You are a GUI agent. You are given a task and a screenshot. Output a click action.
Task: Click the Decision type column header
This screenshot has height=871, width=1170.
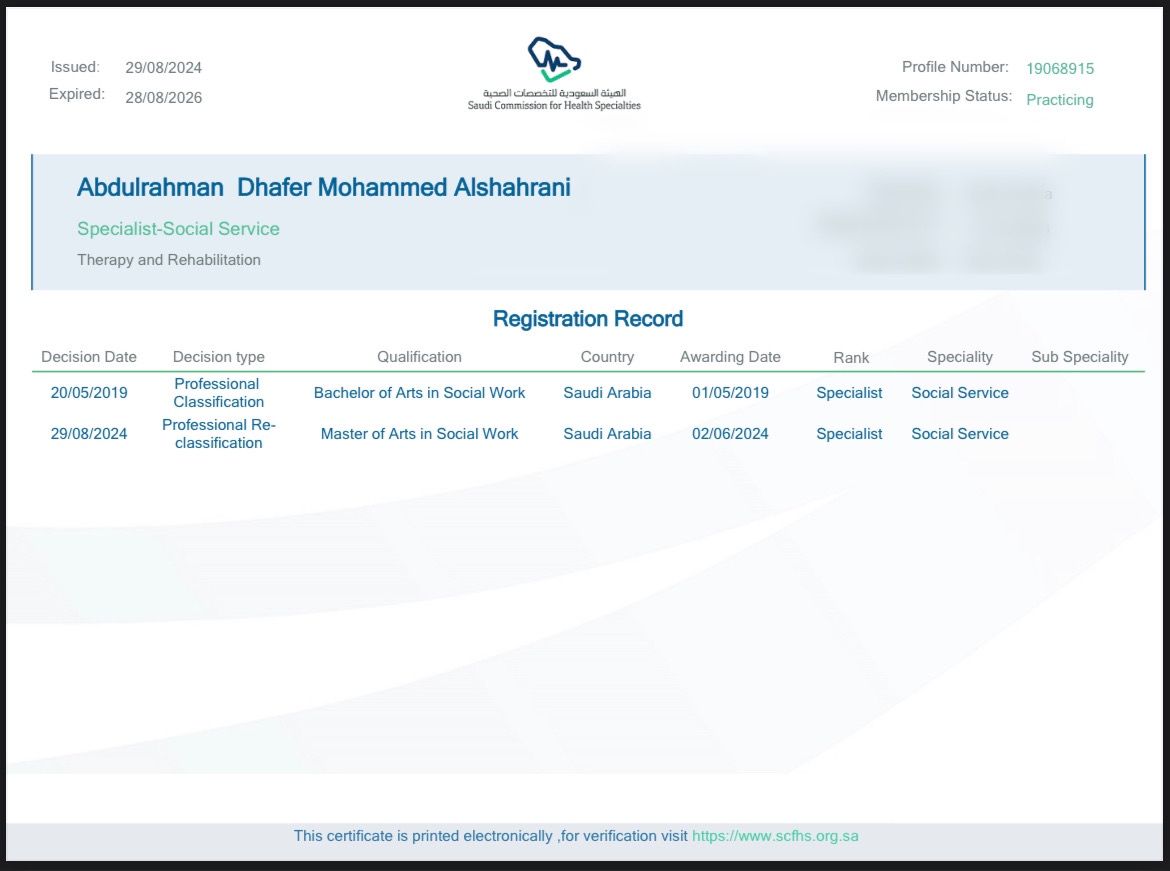[x=219, y=357]
